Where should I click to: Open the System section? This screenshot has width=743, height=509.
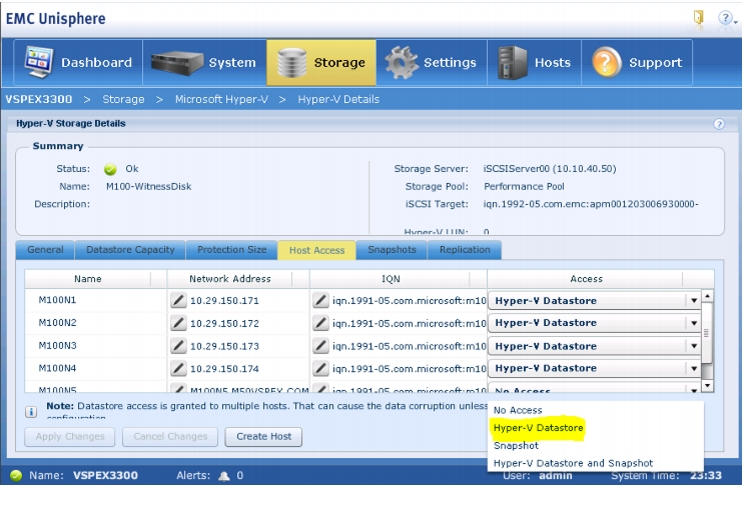204,63
